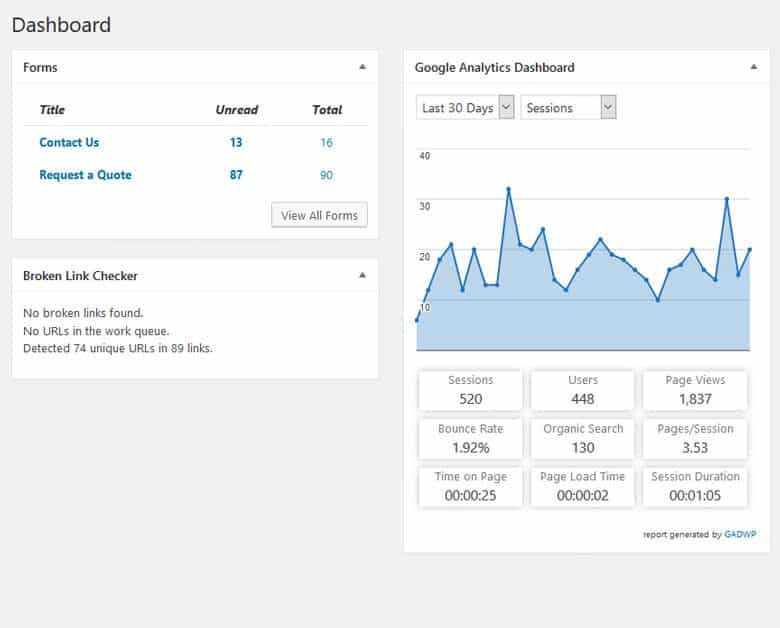Click the 40 label on the chart axis

click(x=424, y=156)
